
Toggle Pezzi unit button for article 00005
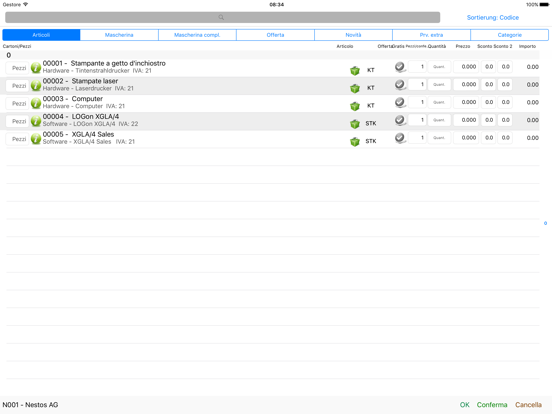click(x=18, y=139)
